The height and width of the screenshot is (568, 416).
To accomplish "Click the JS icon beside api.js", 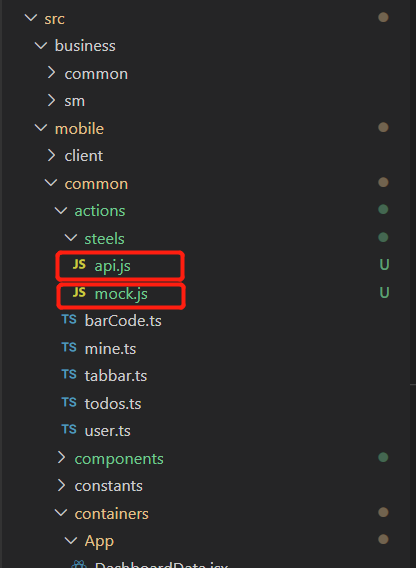I will (x=79, y=265).
